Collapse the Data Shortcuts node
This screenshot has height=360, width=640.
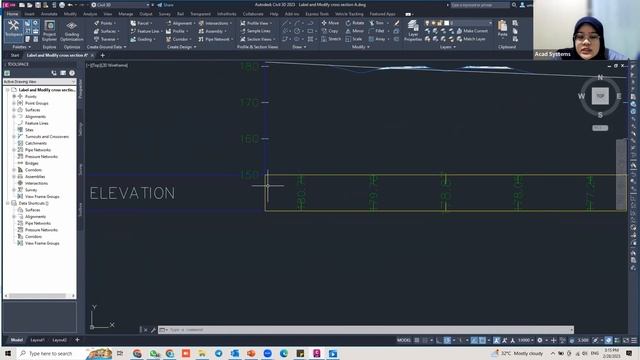7,203
